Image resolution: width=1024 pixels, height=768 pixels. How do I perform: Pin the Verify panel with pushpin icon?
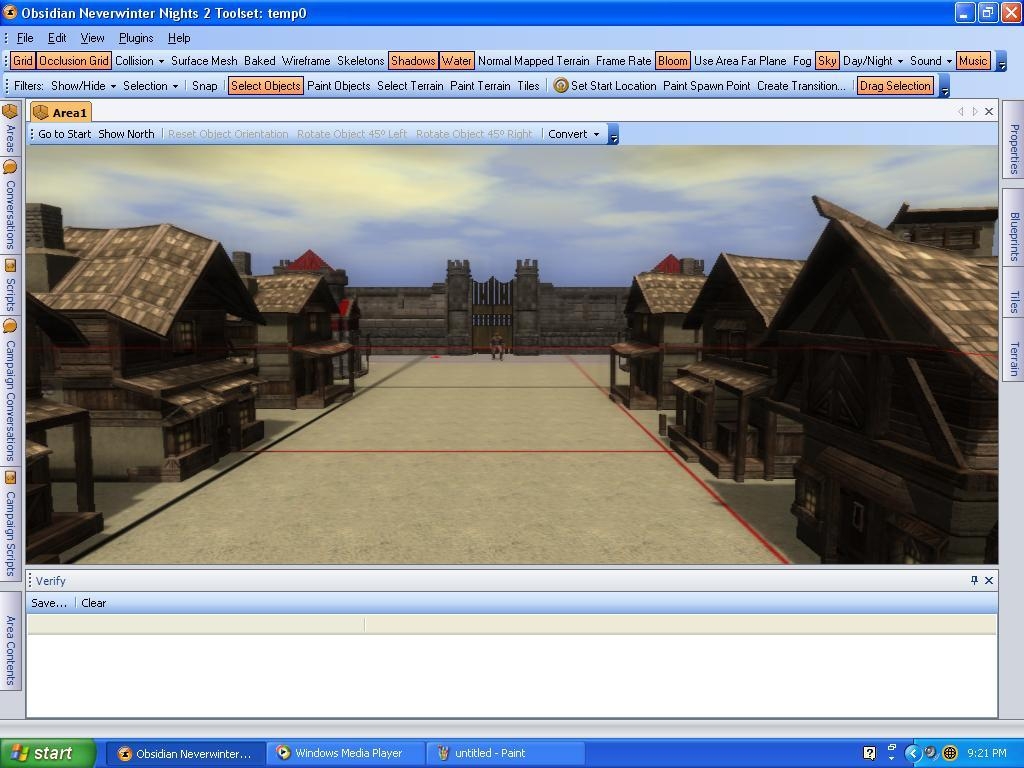pyautogui.click(x=974, y=580)
